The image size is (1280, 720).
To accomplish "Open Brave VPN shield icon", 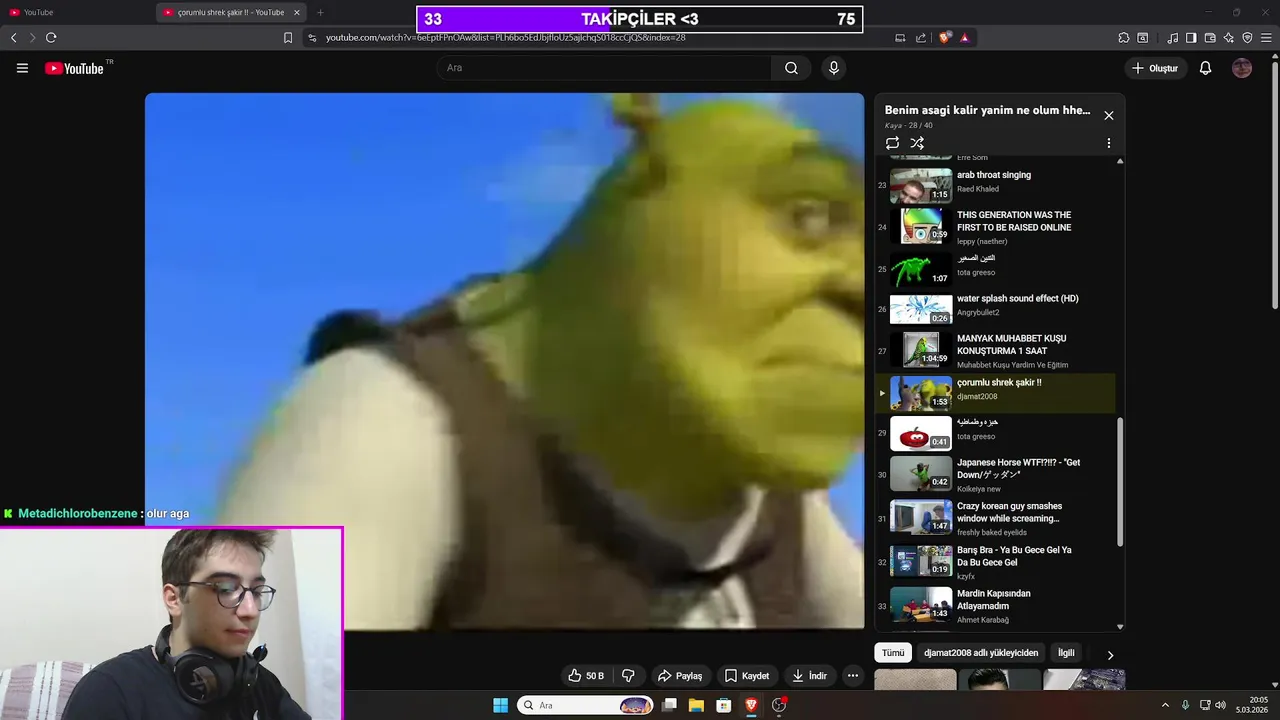I will click(1247, 38).
